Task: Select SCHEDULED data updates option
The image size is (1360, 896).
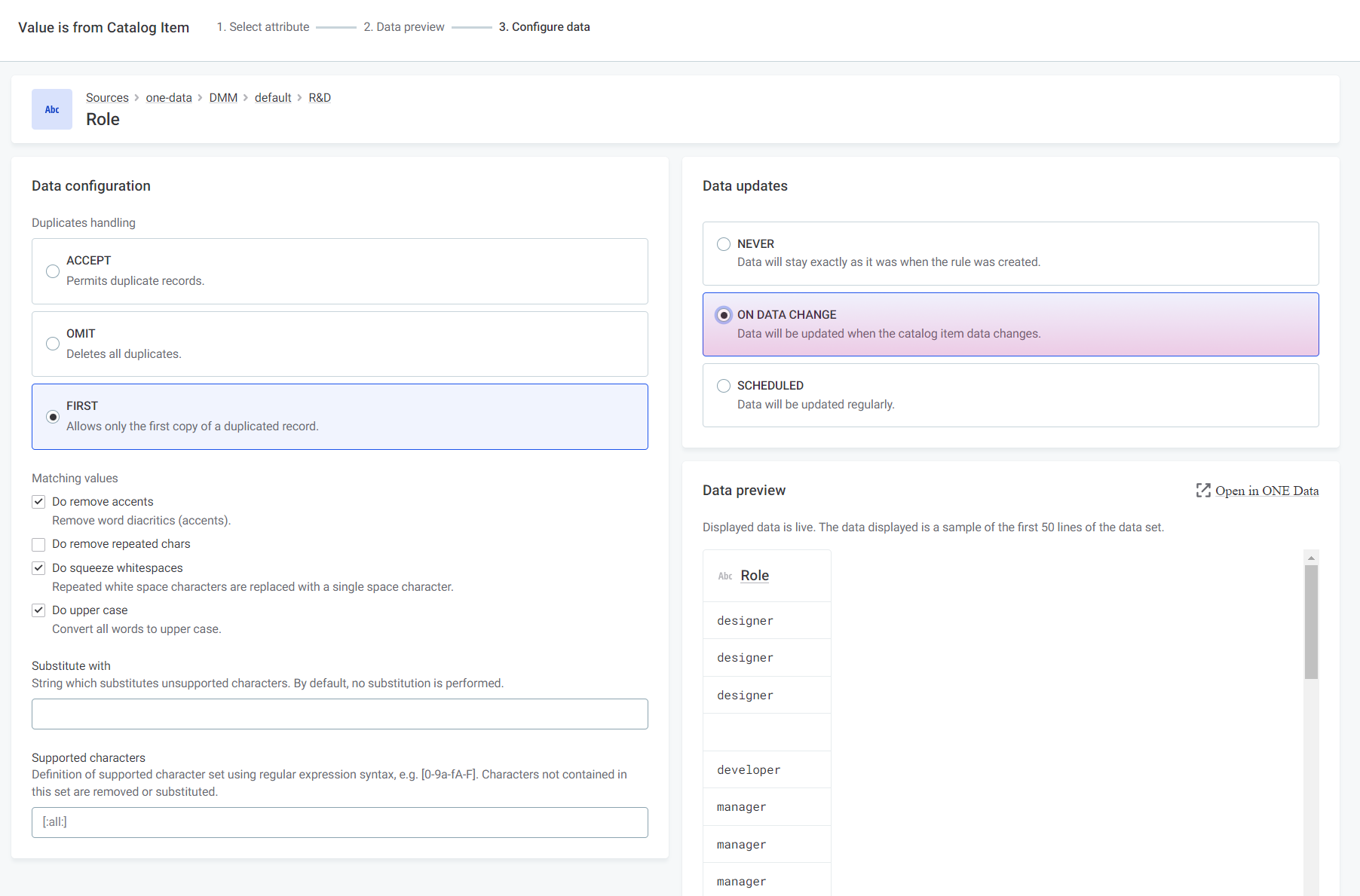Action: click(724, 386)
